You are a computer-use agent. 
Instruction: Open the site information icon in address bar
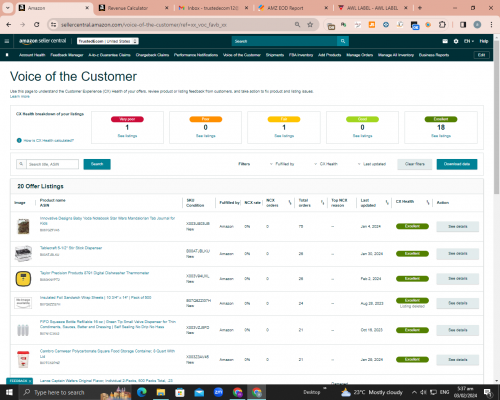click(53, 24)
